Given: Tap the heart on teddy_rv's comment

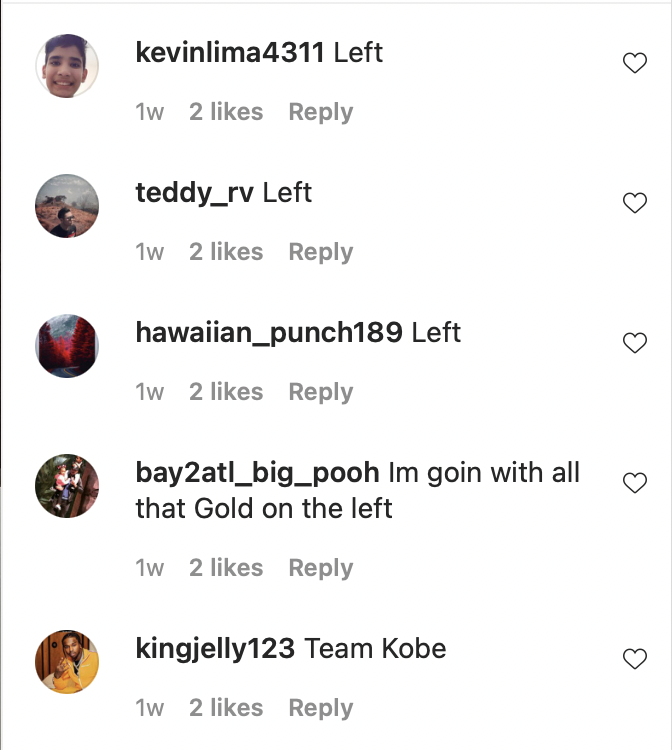Looking at the screenshot, I should pos(635,204).
